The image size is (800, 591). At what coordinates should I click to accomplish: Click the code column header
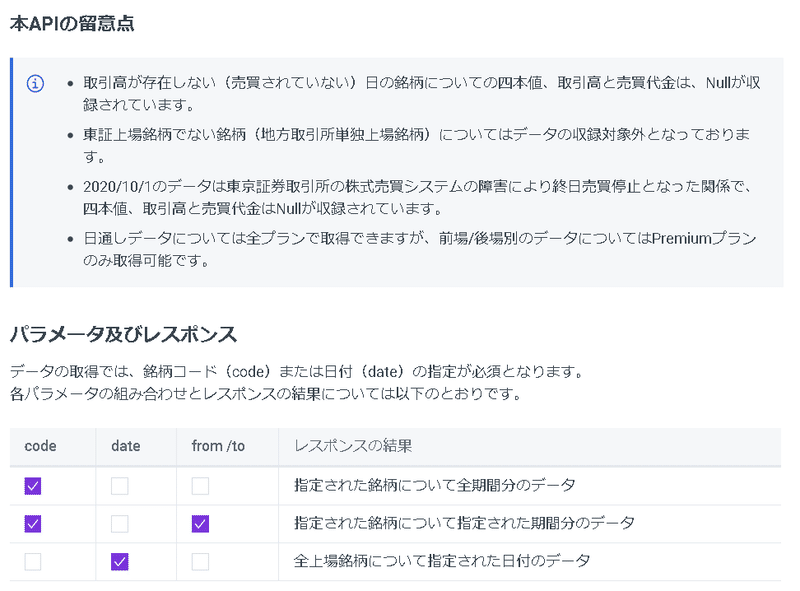point(39,447)
